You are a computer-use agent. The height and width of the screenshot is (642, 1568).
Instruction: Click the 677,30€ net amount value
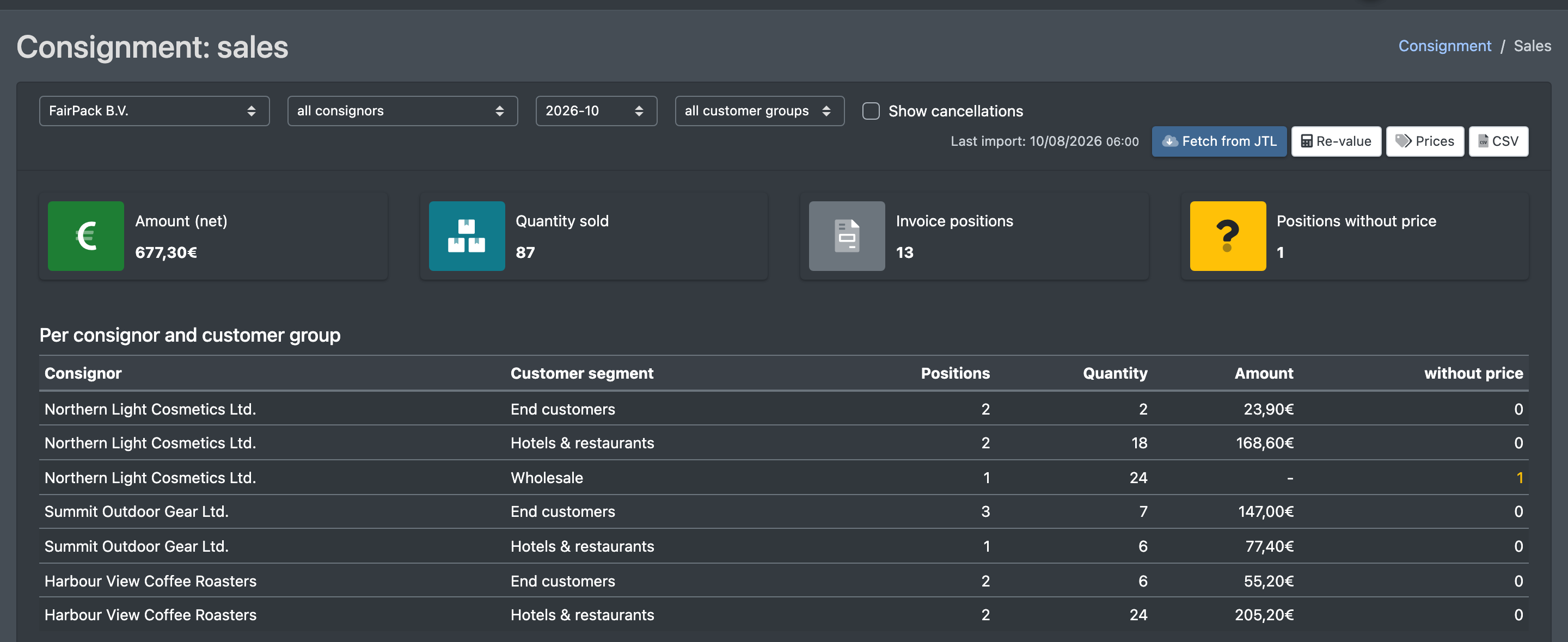[166, 252]
